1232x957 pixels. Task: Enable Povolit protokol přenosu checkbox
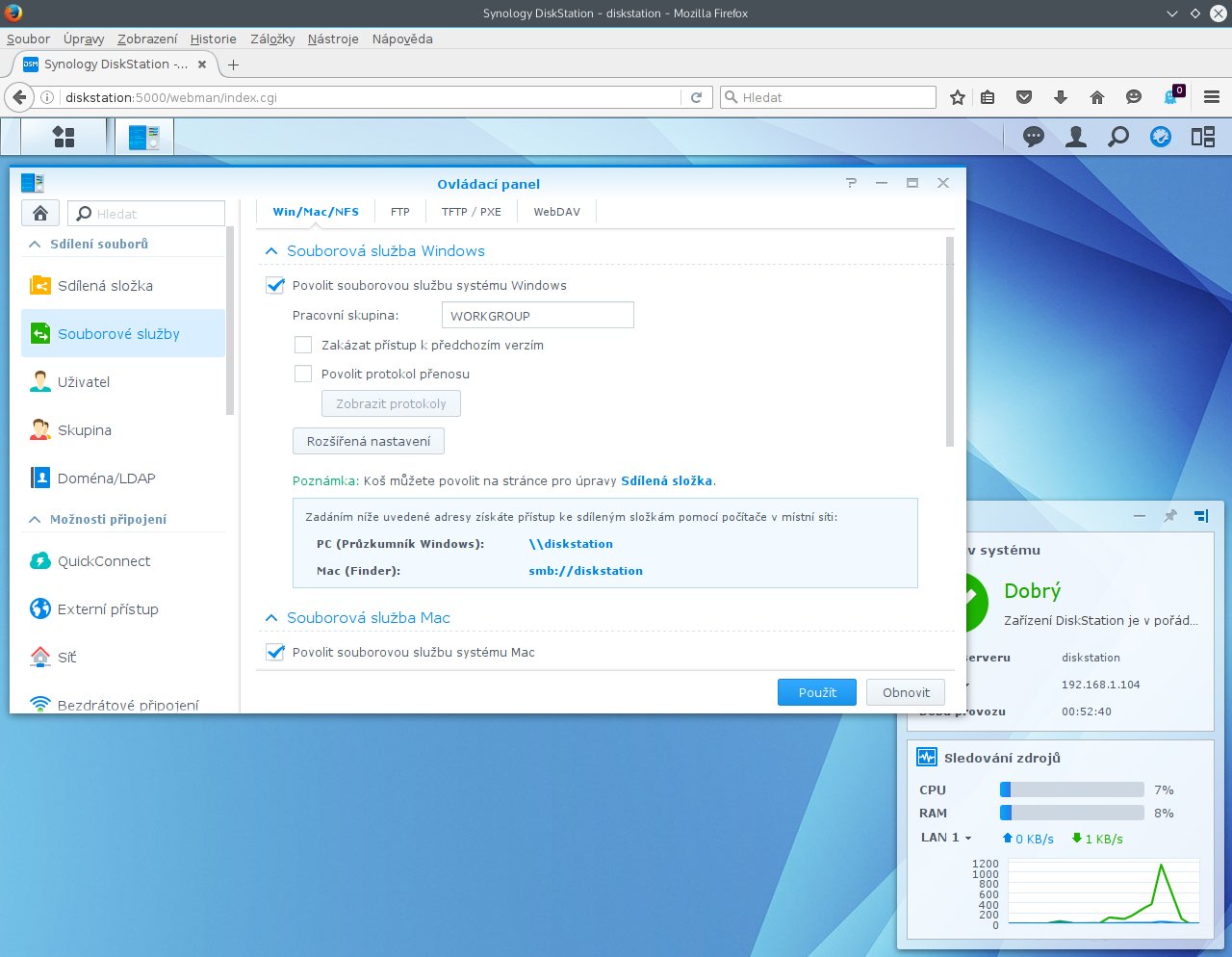point(303,374)
